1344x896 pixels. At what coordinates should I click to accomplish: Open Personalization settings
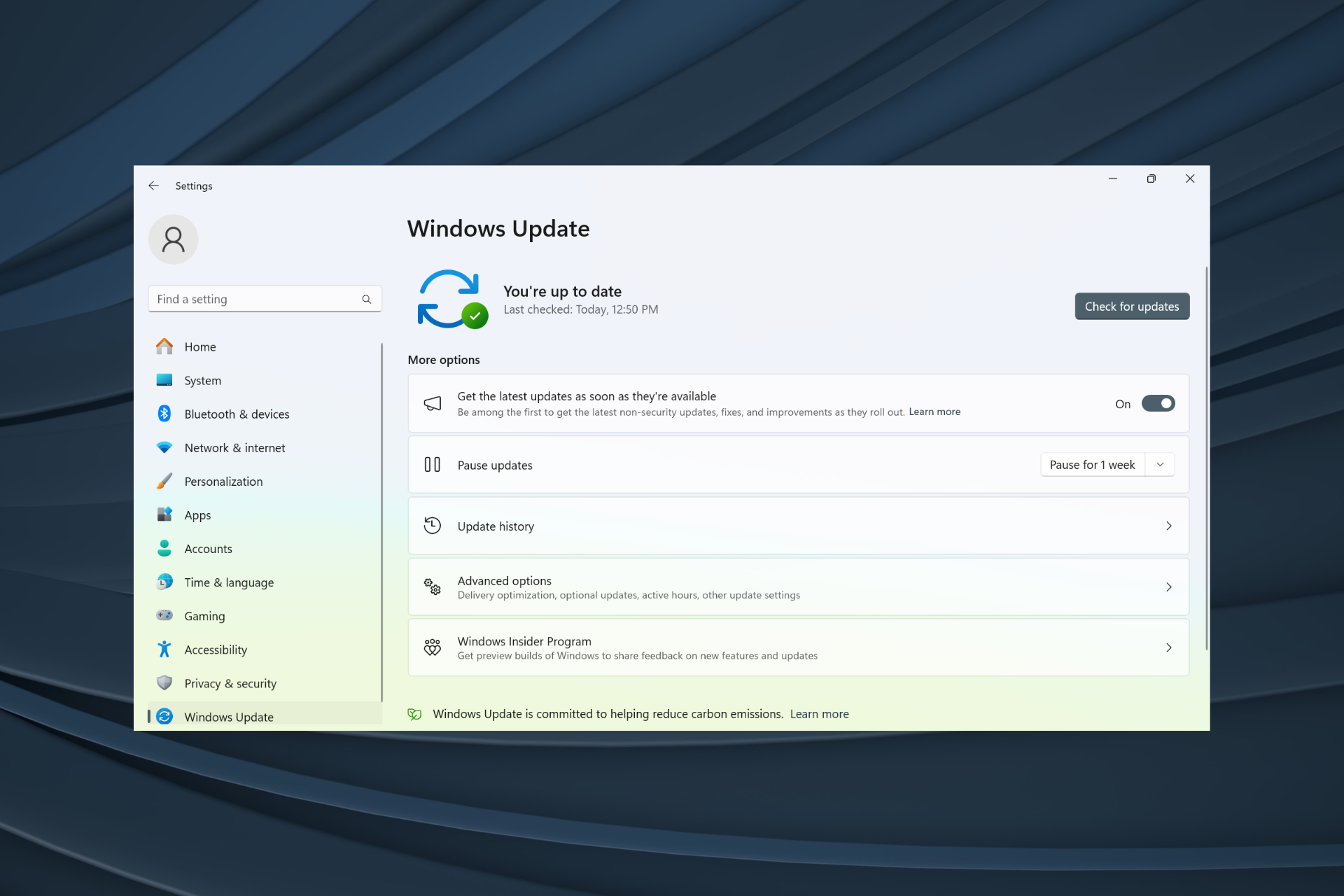pyautogui.click(x=265, y=481)
